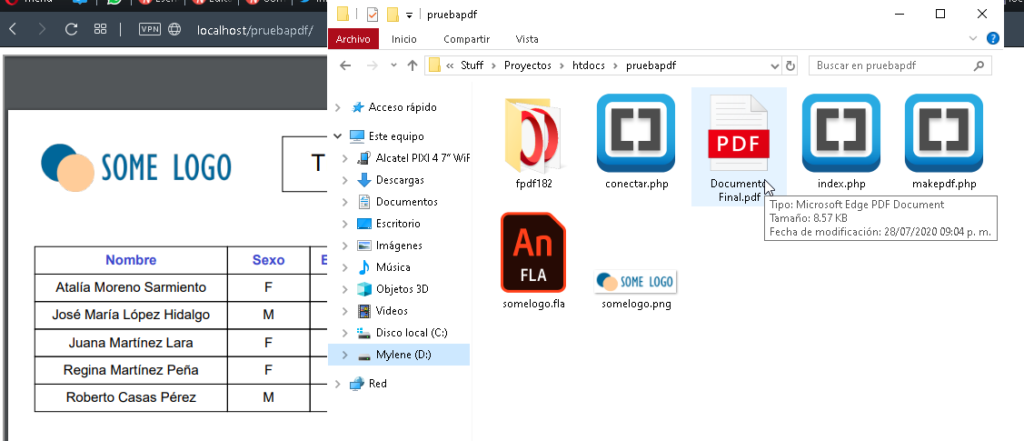Open address bar history dropdown
1024x441 pixels.
775,66
